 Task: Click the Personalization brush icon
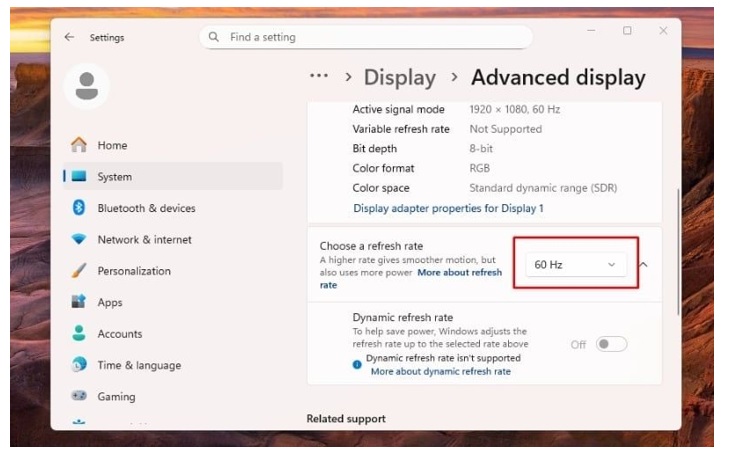coord(79,271)
